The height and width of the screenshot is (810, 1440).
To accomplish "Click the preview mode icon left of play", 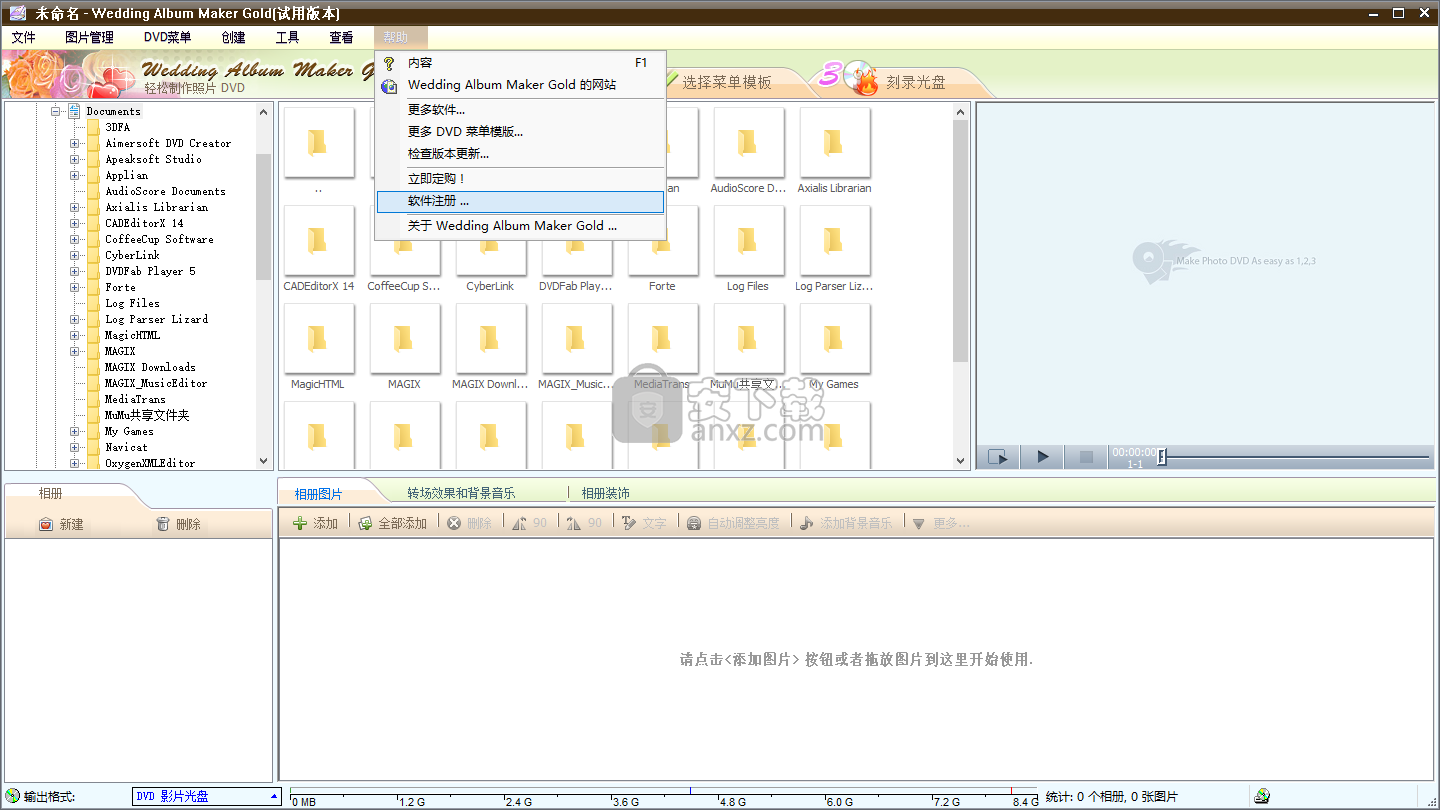I will pos(998,457).
